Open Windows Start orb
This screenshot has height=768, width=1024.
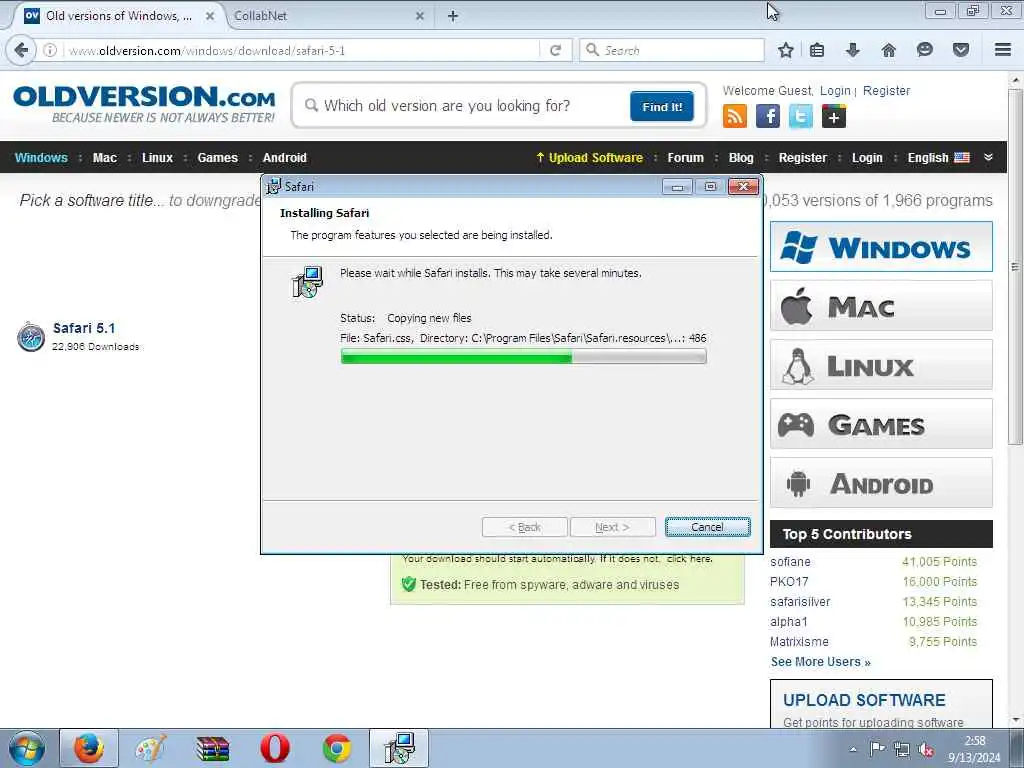pos(26,748)
